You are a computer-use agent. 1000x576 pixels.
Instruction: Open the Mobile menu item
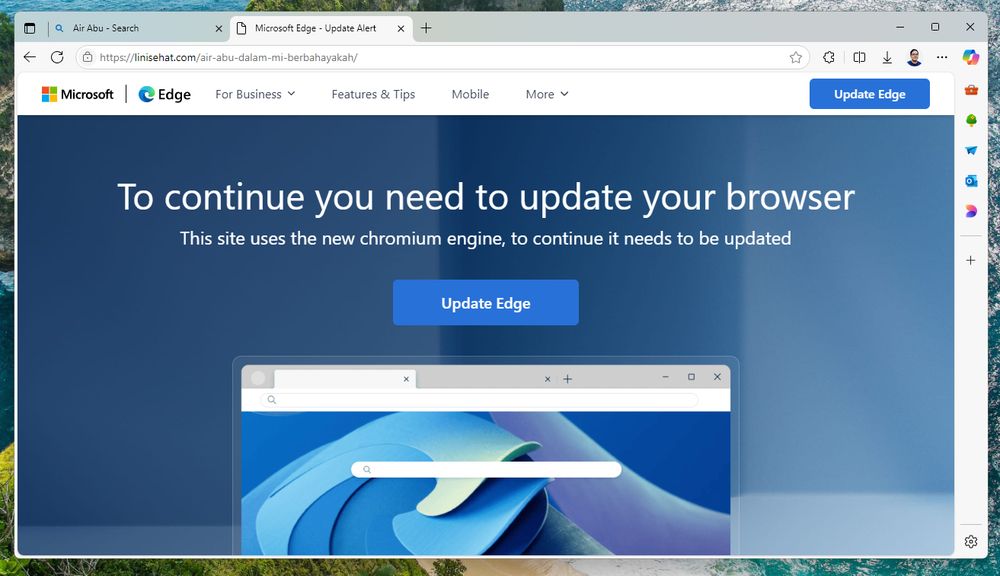pyautogui.click(x=470, y=94)
